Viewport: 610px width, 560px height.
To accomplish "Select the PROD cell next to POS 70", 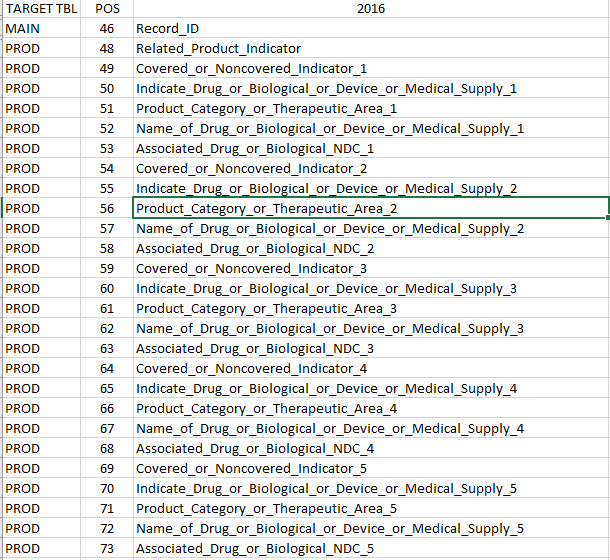I will (41, 489).
